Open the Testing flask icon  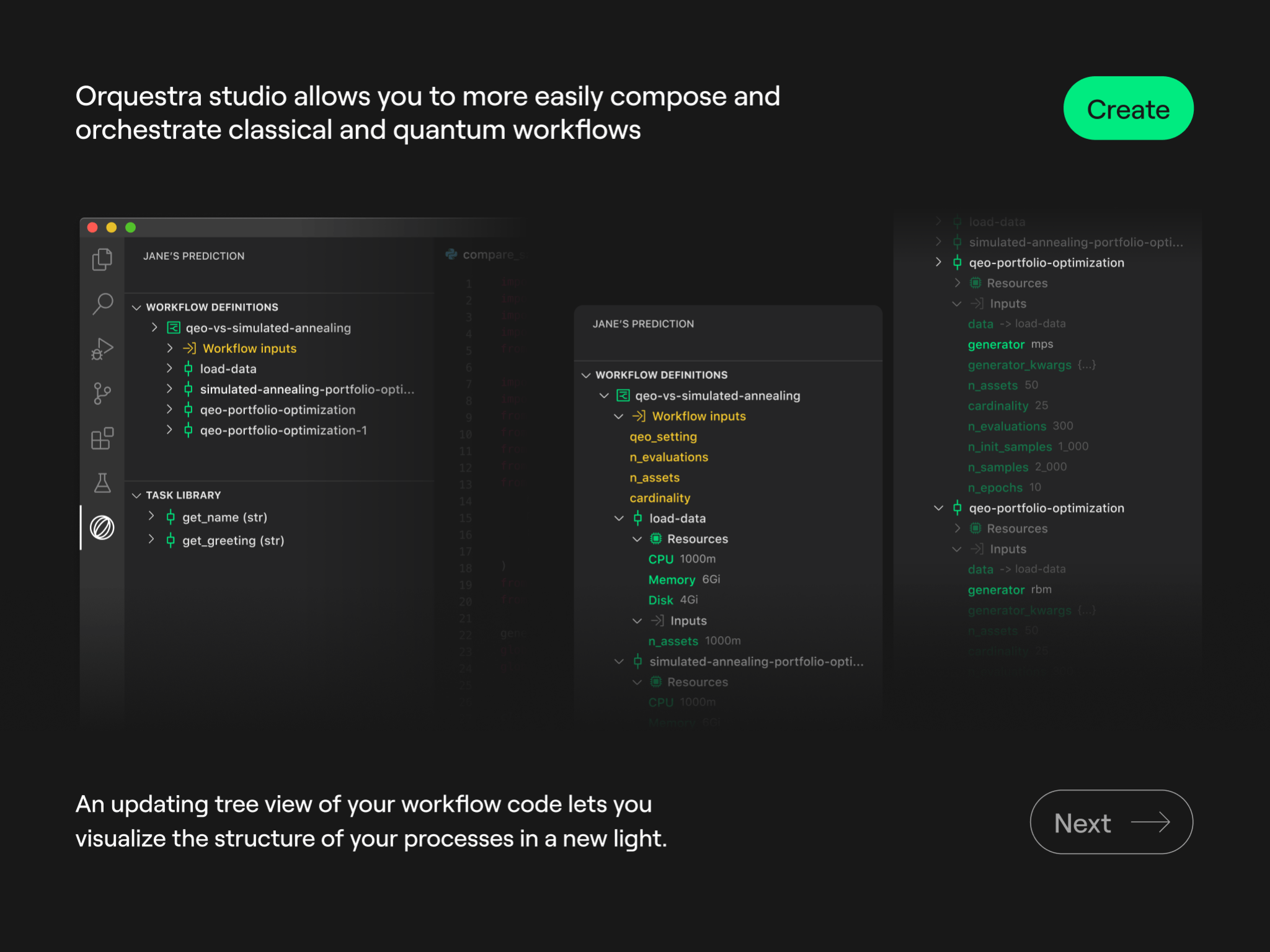tap(102, 483)
